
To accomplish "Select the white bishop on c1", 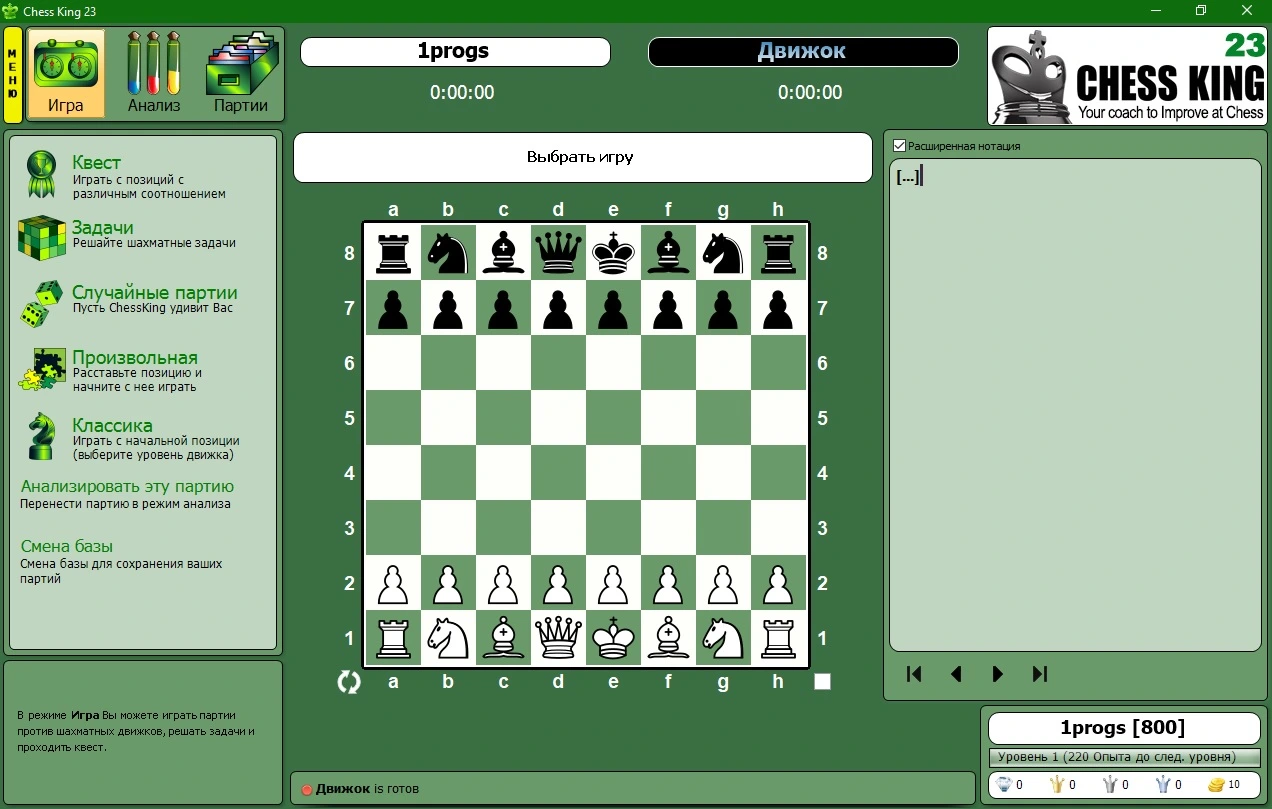I will click(503, 638).
